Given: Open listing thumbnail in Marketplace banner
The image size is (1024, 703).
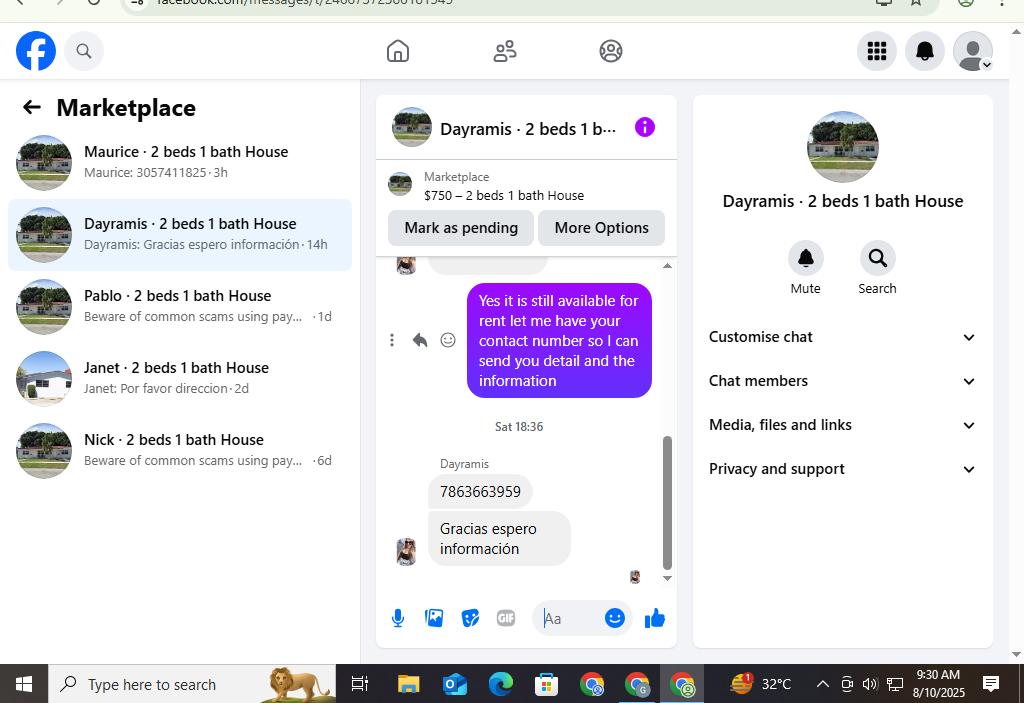Looking at the screenshot, I should (400, 184).
